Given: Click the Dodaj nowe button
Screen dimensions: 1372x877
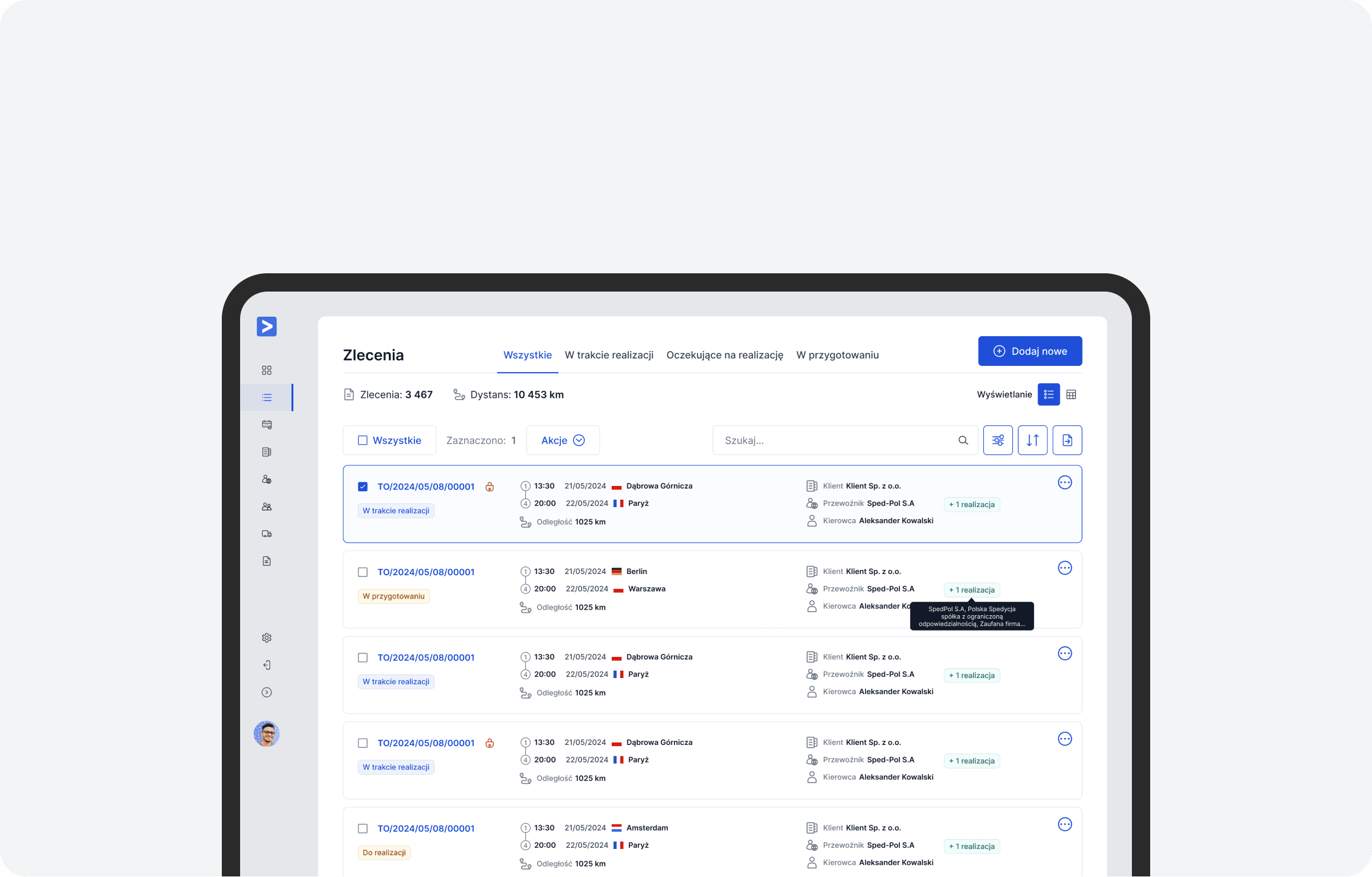Looking at the screenshot, I should (1030, 351).
